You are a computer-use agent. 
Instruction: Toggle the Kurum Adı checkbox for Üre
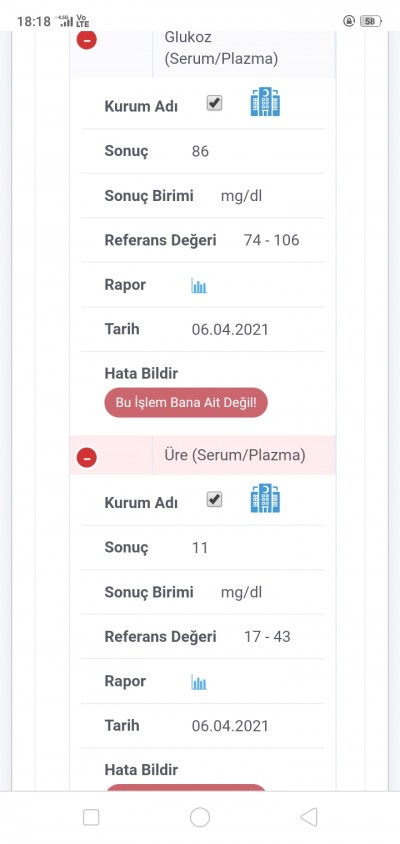click(x=214, y=500)
